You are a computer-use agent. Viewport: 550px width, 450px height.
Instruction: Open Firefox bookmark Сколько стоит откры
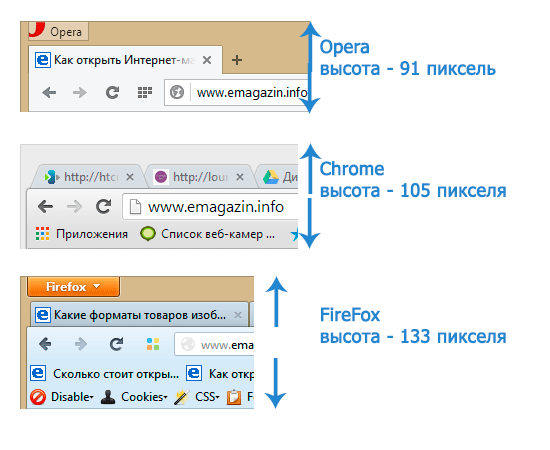105,374
